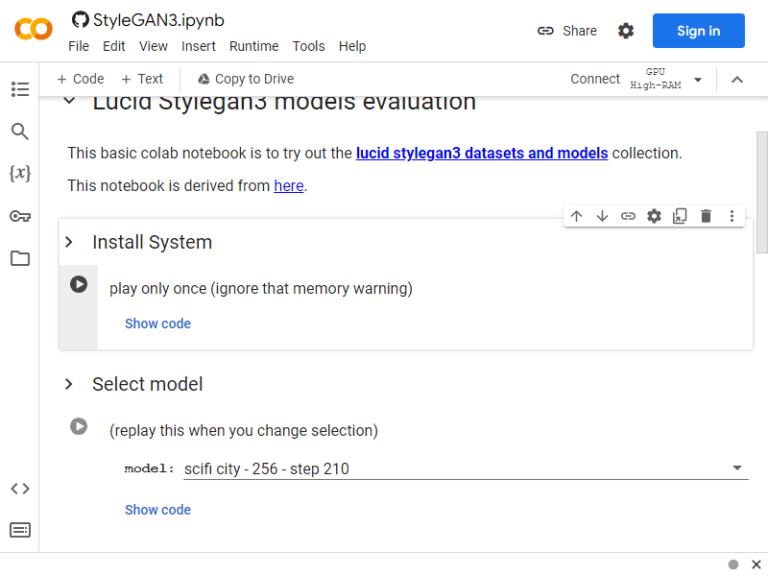Open lucid stylegan3 datasets and models link
This screenshot has height=576, width=768.
click(482, 153)
